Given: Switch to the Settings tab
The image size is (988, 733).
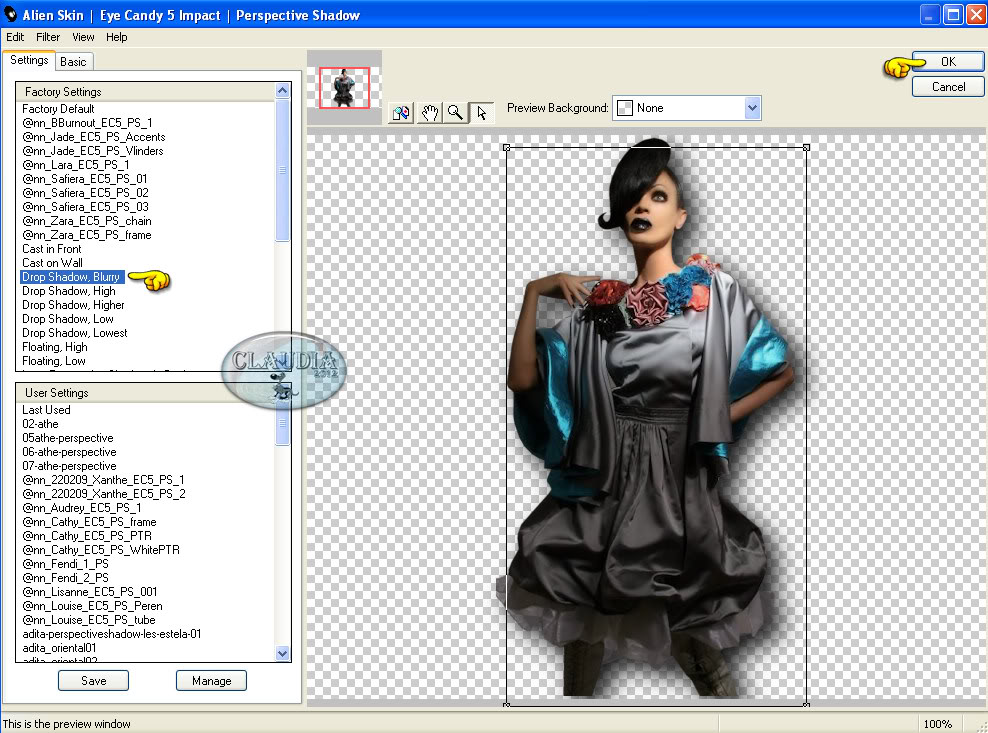Looking at the screenshot, I should (29, 60).
